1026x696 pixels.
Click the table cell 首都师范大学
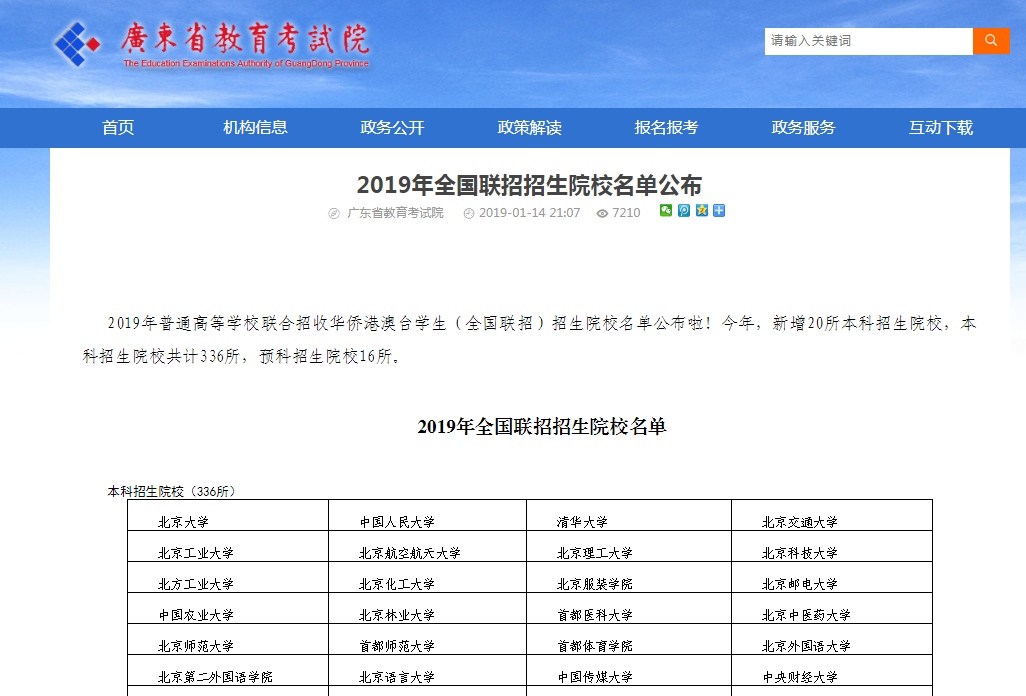(x=427, y=639)
